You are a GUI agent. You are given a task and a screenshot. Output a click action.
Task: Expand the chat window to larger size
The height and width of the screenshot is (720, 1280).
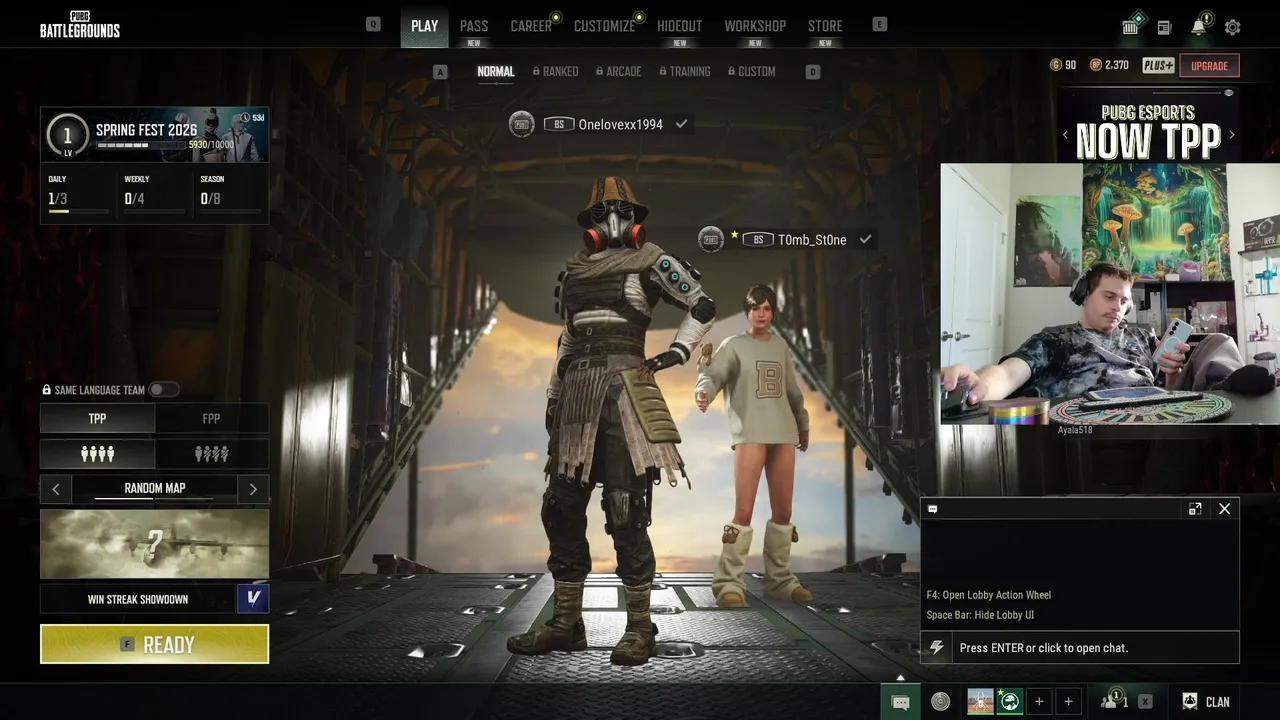coord(1195,509)
